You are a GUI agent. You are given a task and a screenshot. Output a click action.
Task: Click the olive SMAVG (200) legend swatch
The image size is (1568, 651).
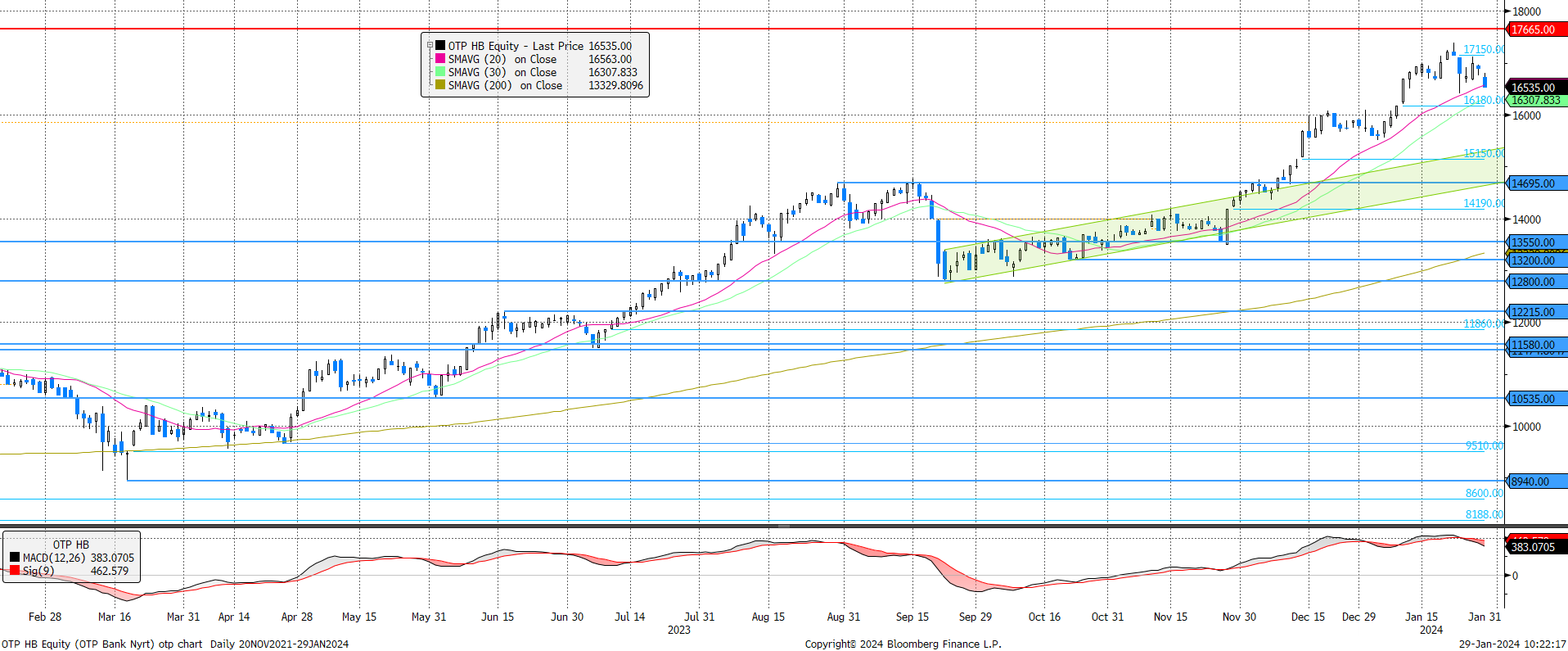[440, 85]
